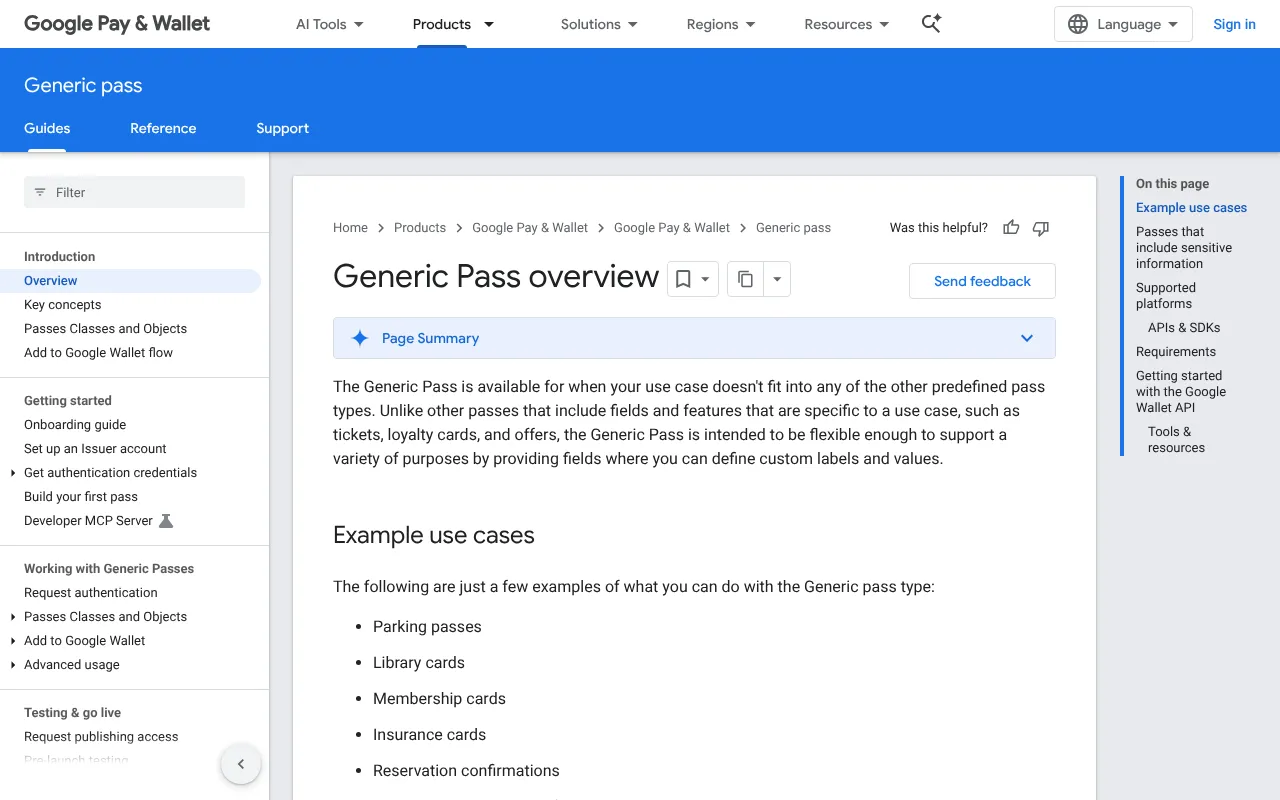
Task: Open Build your first pass guide
Action: [x=81, y=497]
